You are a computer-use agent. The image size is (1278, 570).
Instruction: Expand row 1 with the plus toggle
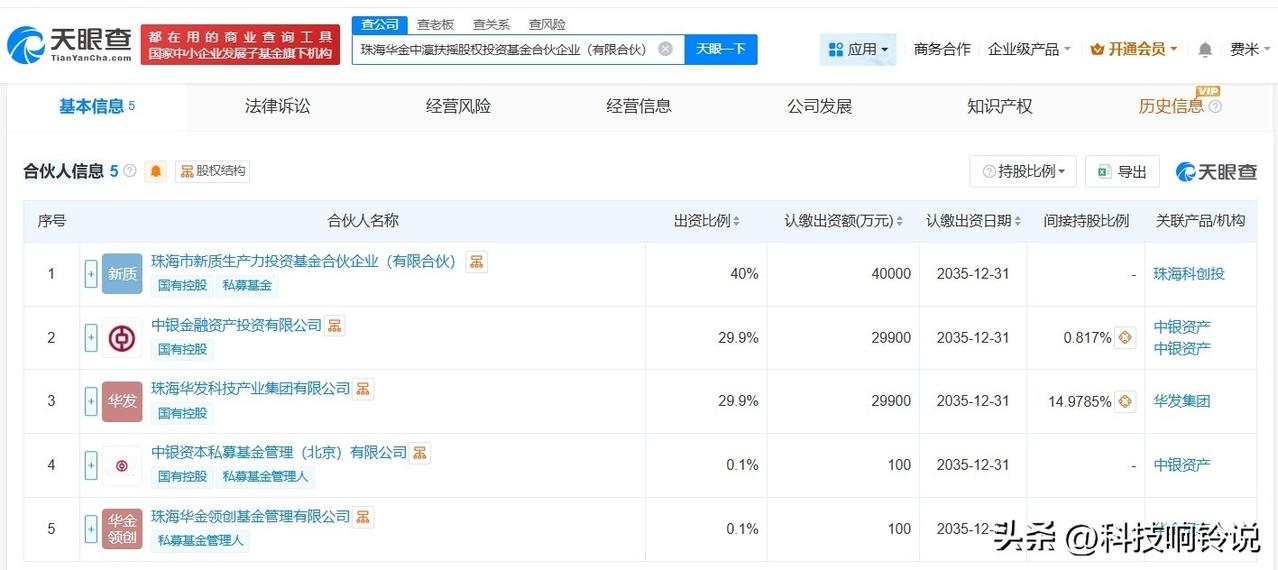[91, 273]
